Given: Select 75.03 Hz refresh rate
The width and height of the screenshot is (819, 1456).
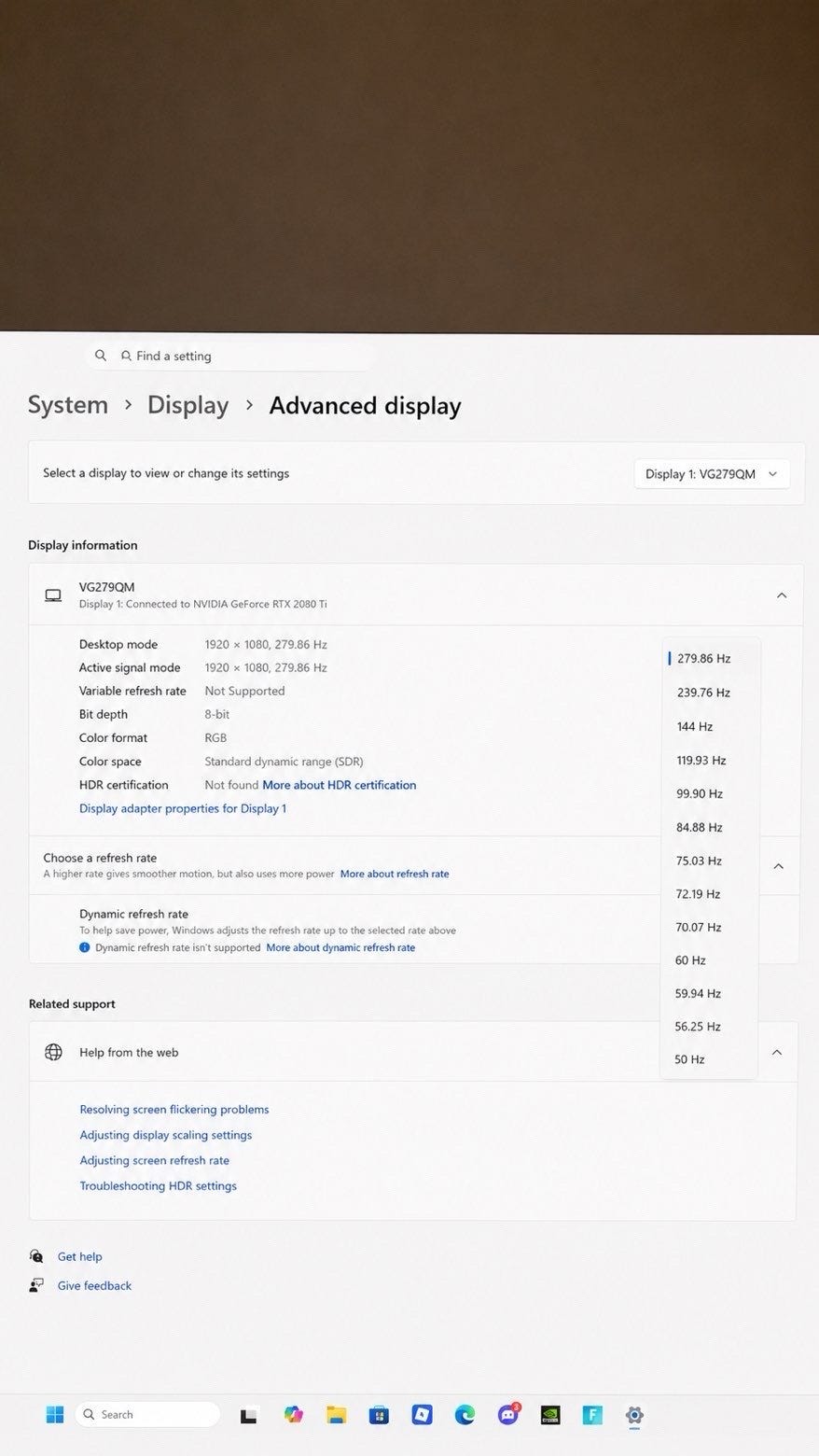Looking at the screenshot, I should [x=709, y=861].
